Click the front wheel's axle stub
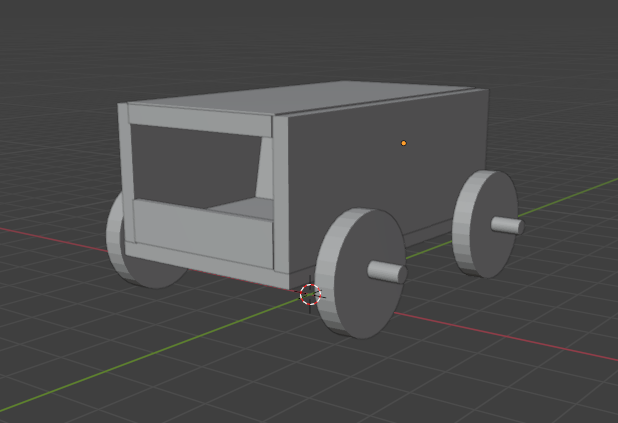Image resolution: width=618 pixels, height=423 pixels. pyautogui.click(x=387, y=272)
